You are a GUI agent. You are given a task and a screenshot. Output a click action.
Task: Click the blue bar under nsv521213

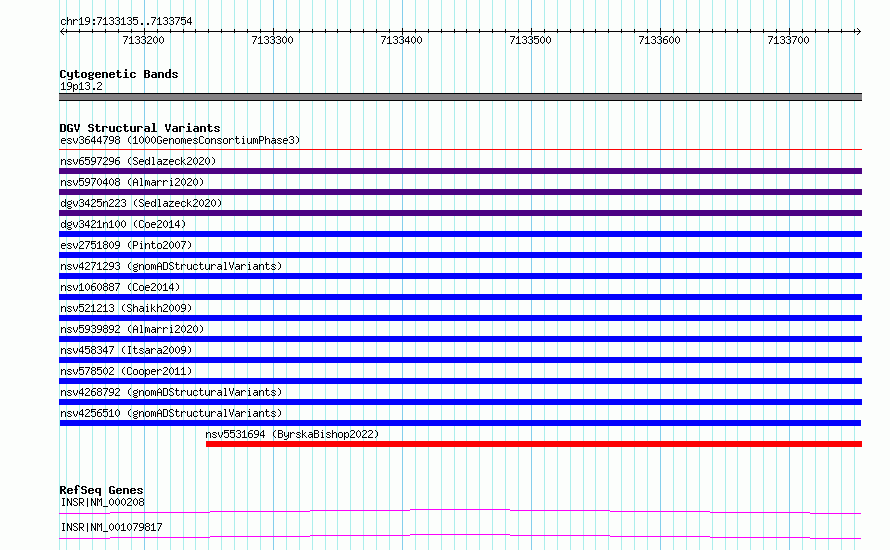(x=460, y=318)
